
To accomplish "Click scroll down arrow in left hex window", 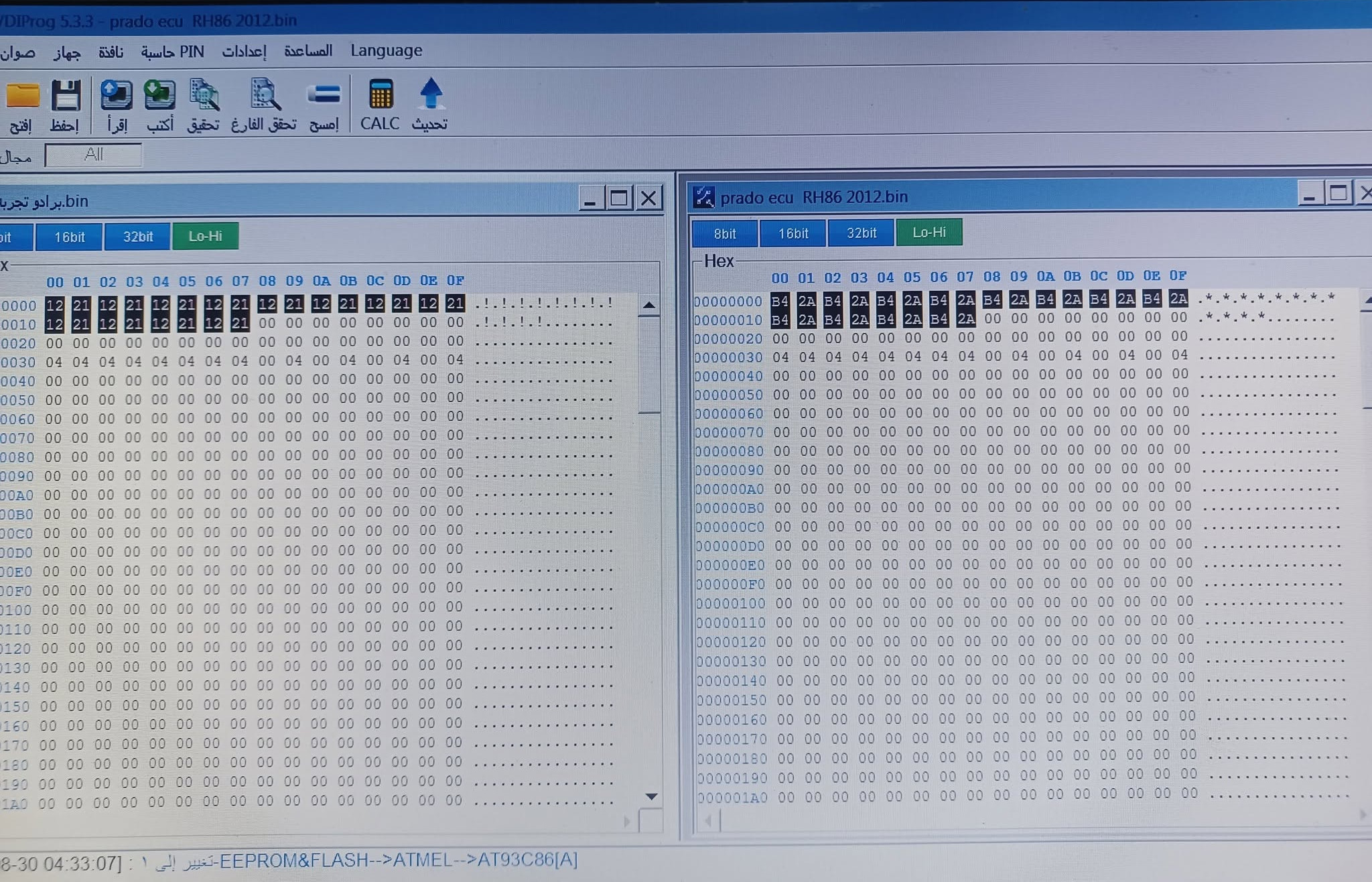I will 650,796.
